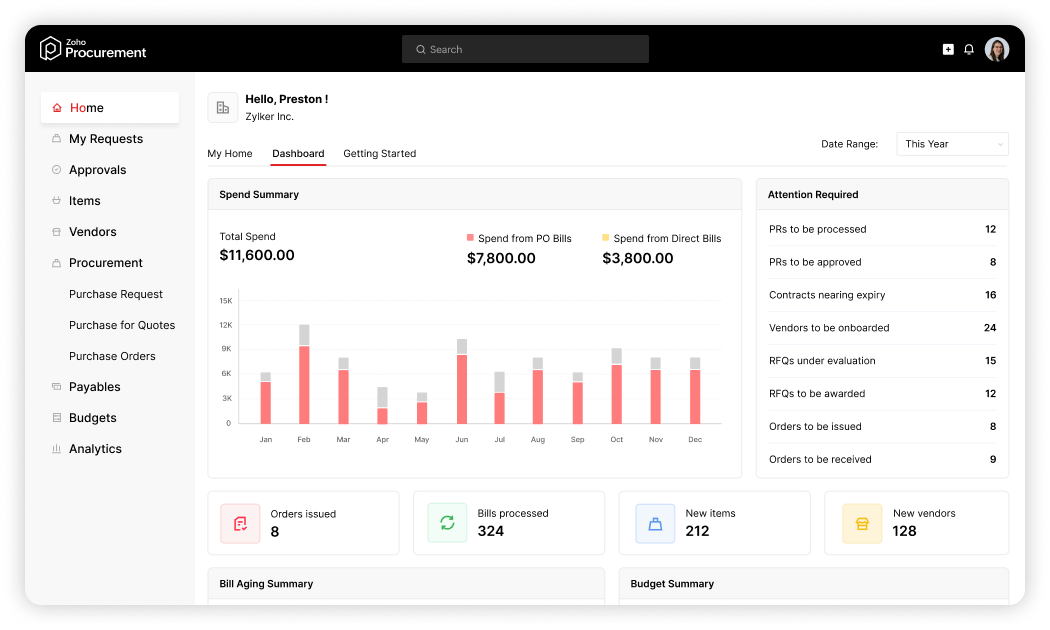
Task: Click the New items bag icon
Action: pos(655,524)
